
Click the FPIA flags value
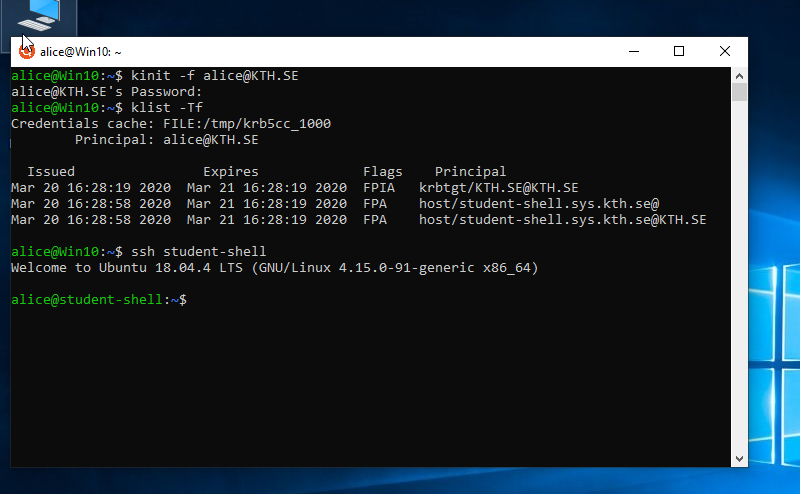click(378, 187)
